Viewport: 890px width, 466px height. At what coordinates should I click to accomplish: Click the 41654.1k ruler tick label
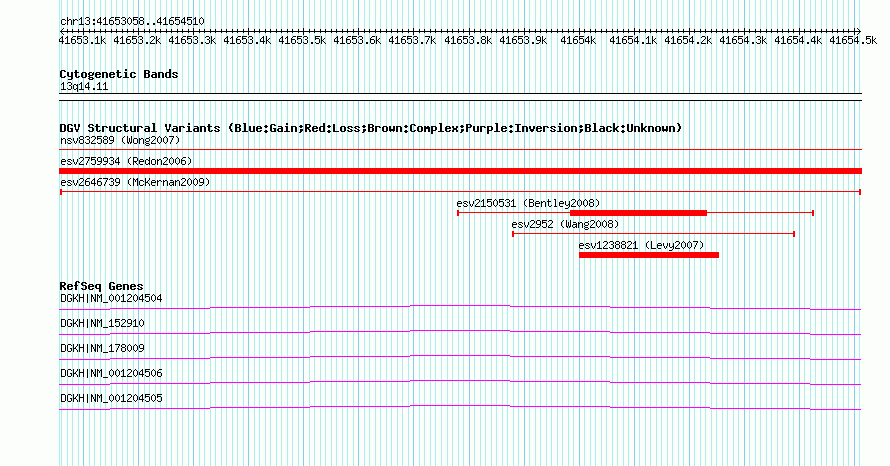coord(633,41)
